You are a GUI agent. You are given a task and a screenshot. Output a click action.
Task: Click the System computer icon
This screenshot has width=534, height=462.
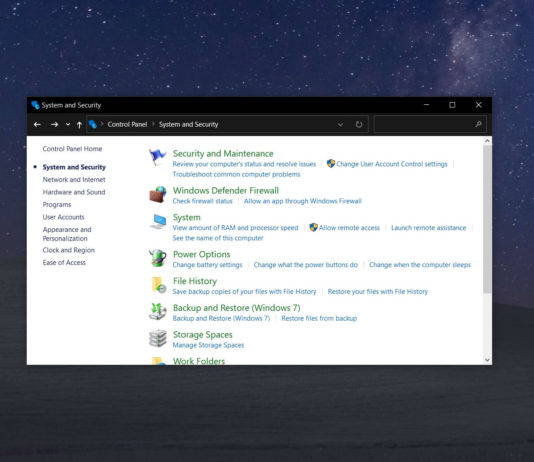pos(158,222)
